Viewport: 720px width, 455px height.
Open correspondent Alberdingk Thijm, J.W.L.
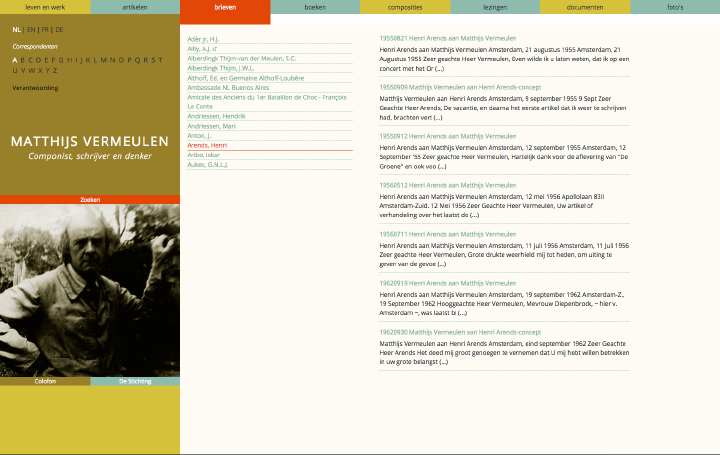click(221, 68)
